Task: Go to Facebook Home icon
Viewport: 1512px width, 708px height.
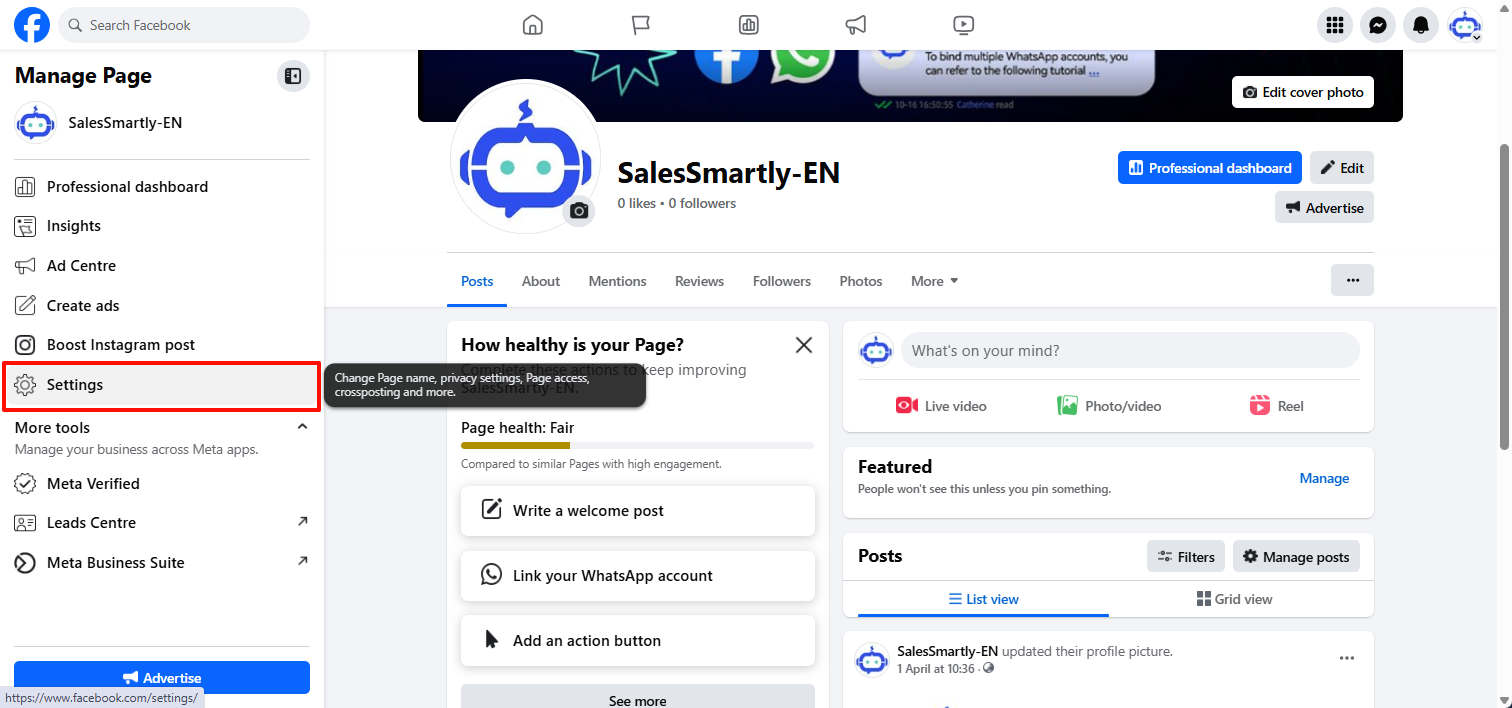Action: pos(533,25)
